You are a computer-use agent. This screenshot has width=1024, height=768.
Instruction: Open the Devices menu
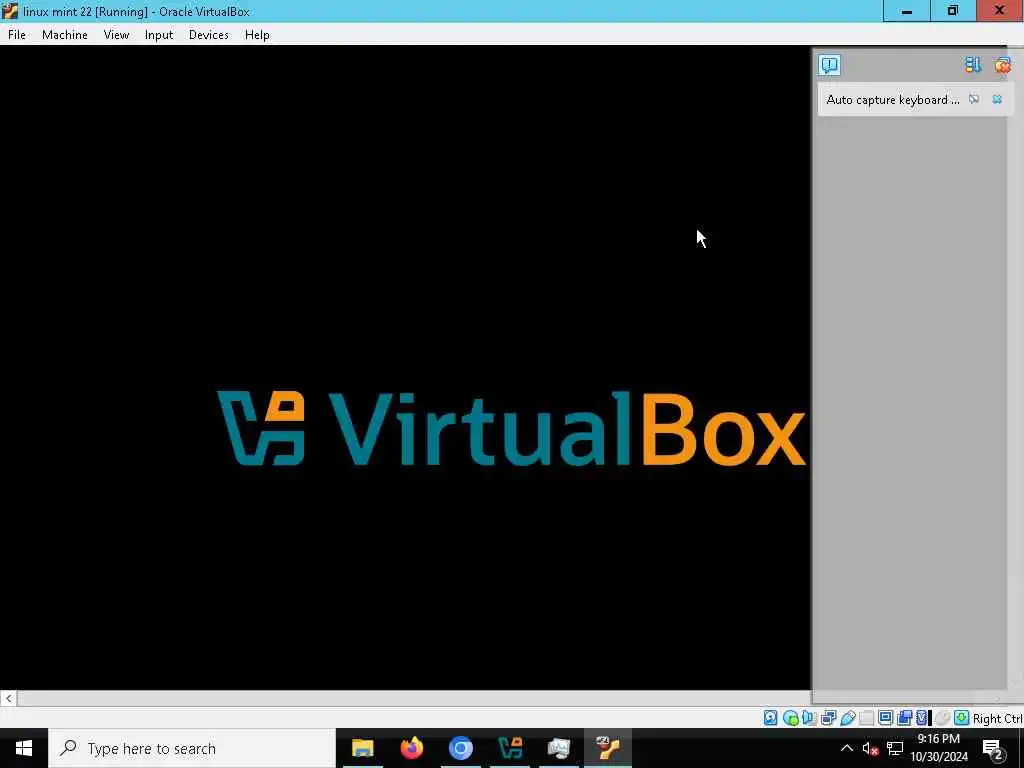(208, 35)
